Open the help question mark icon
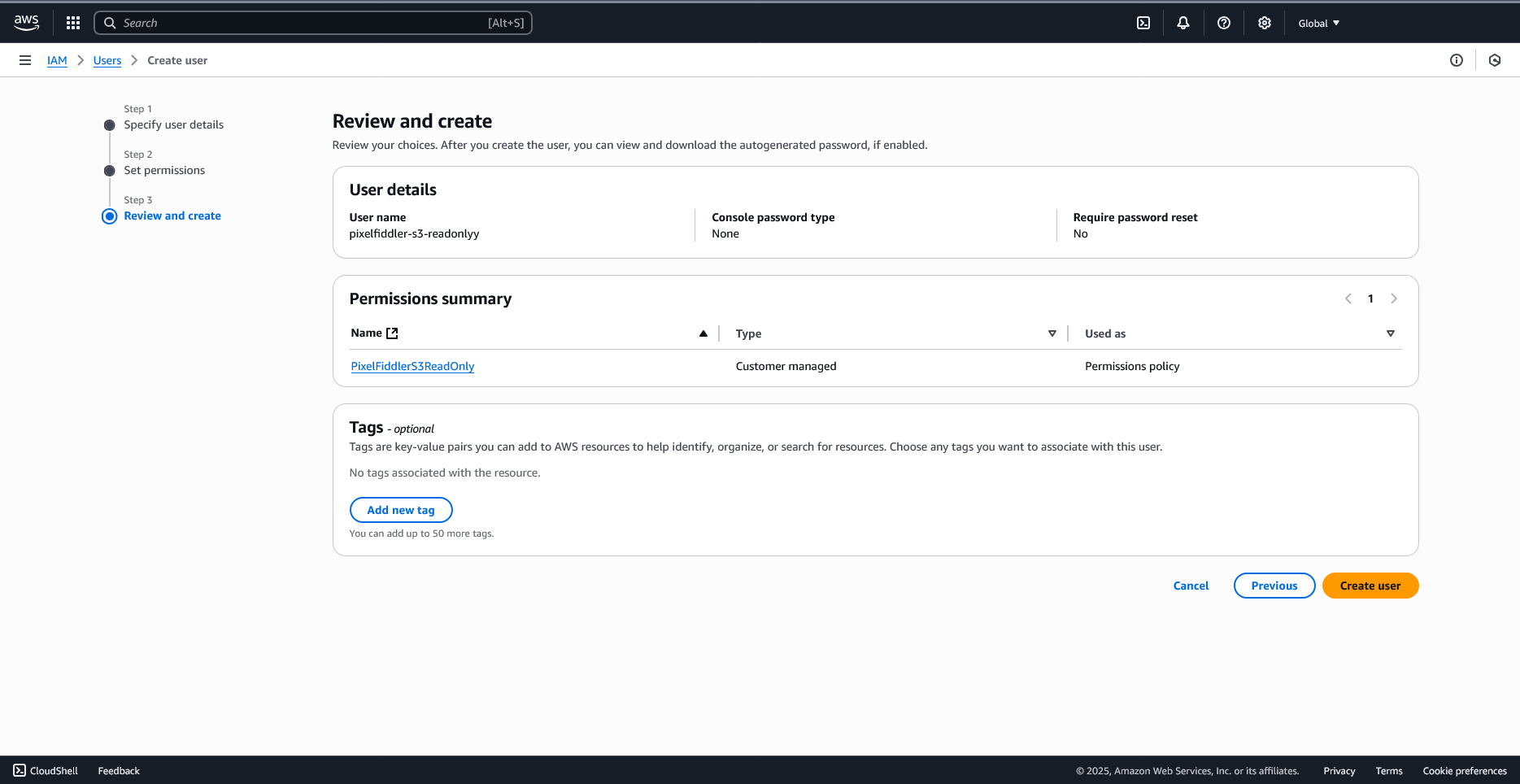 point(1223,23)
